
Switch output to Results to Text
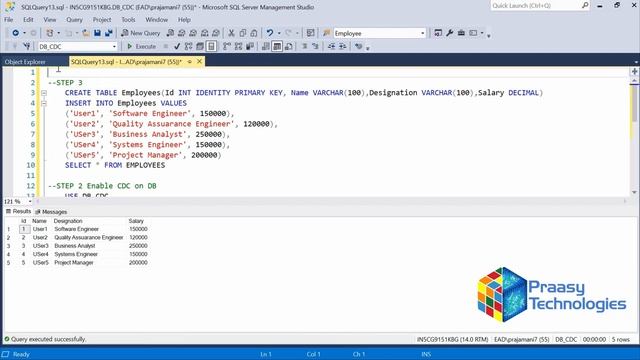[266, 47]
